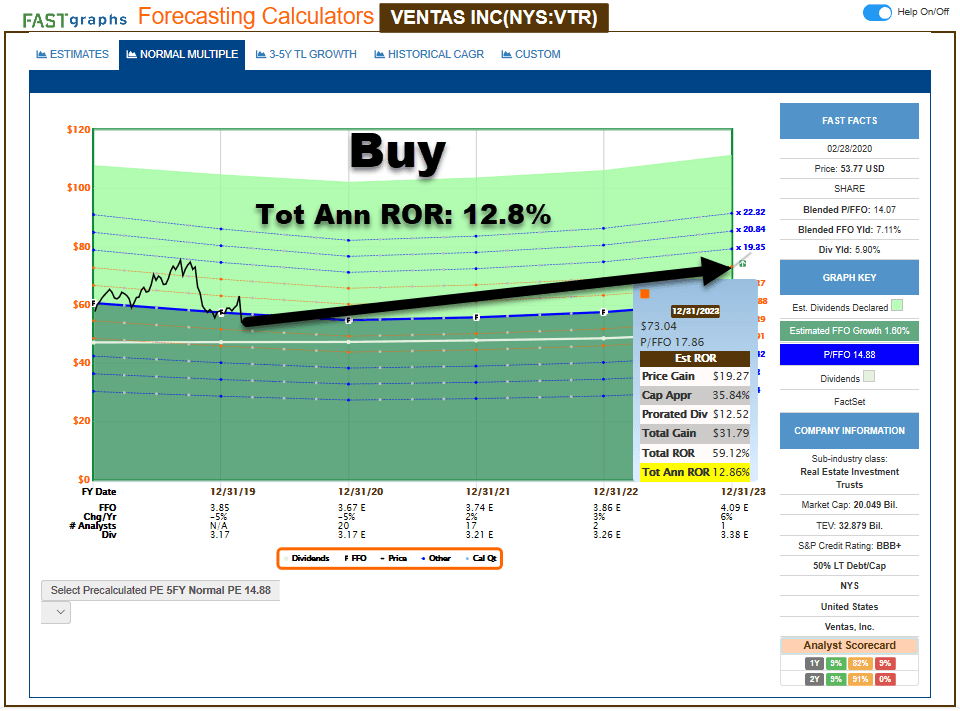Click the Real Estate Investment Trusts label

(x=849, y=478)
